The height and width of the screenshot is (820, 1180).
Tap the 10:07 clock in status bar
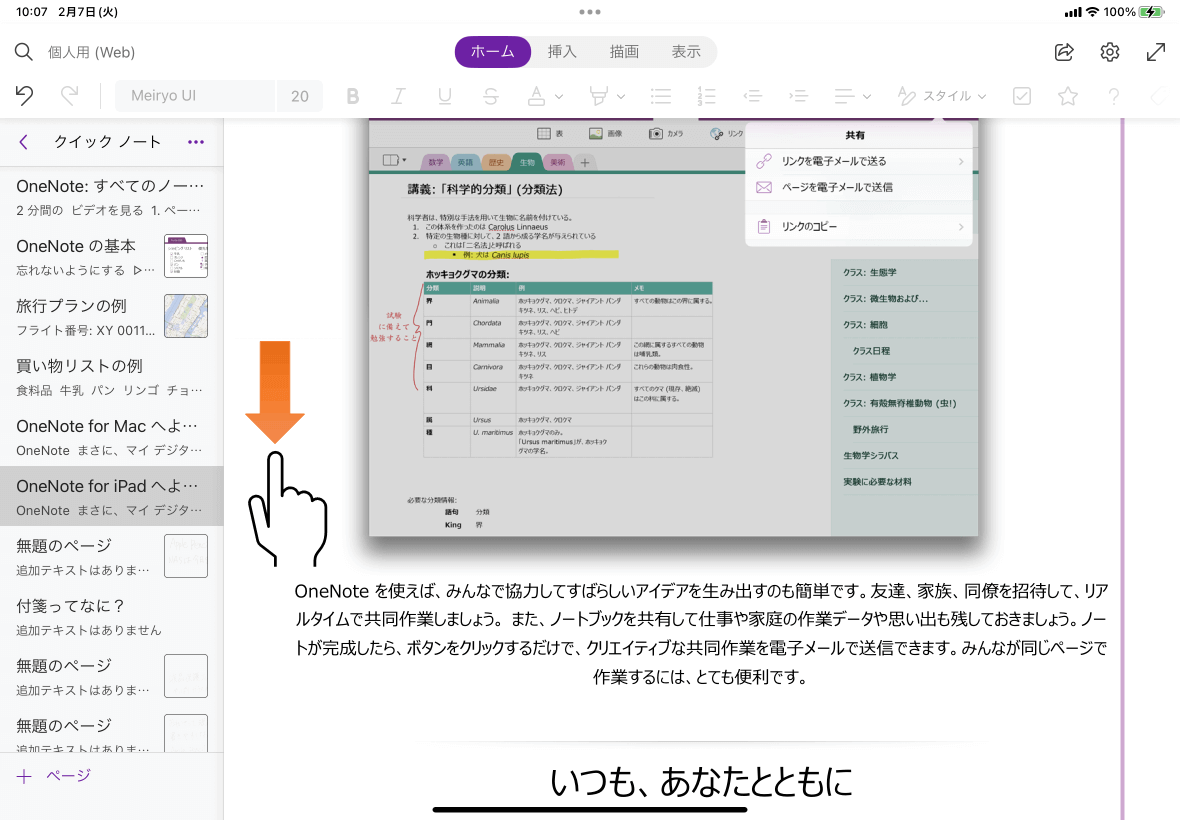[x=32, y=12]
